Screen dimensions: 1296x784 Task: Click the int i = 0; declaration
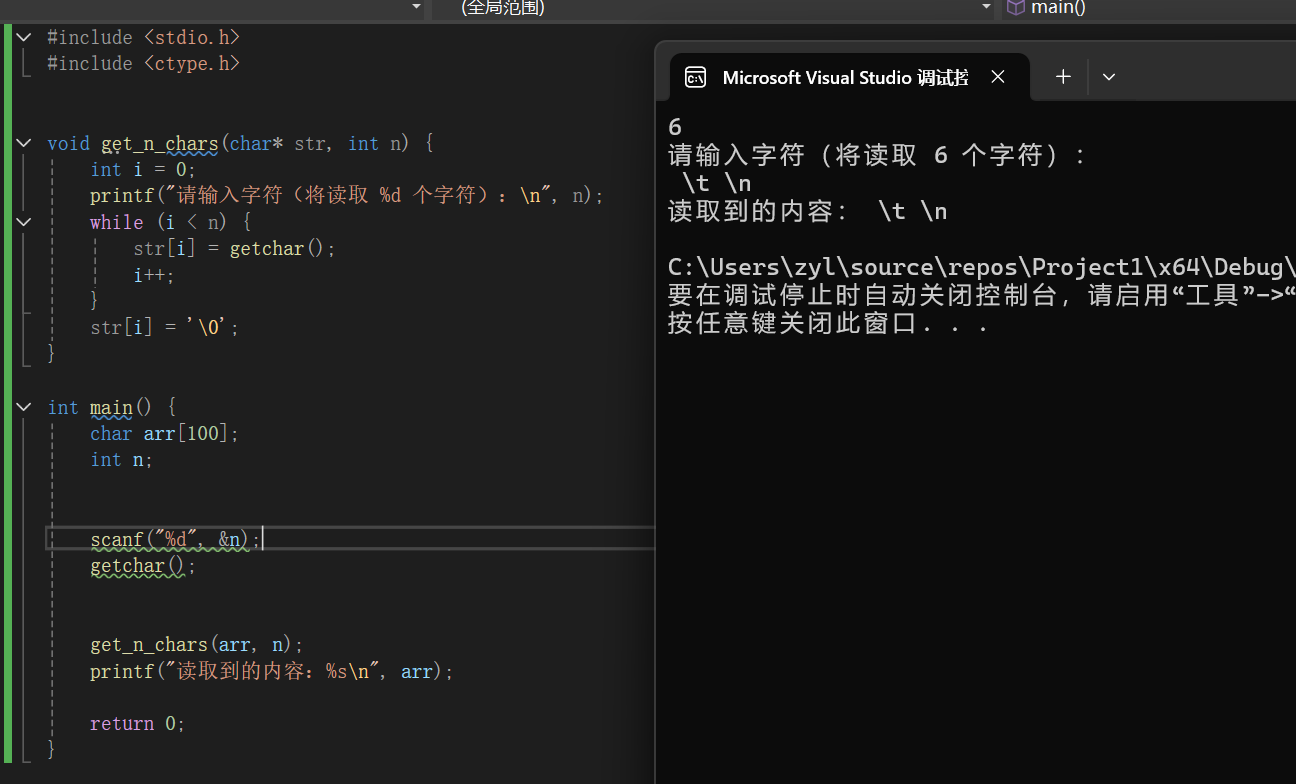(143, 169)
